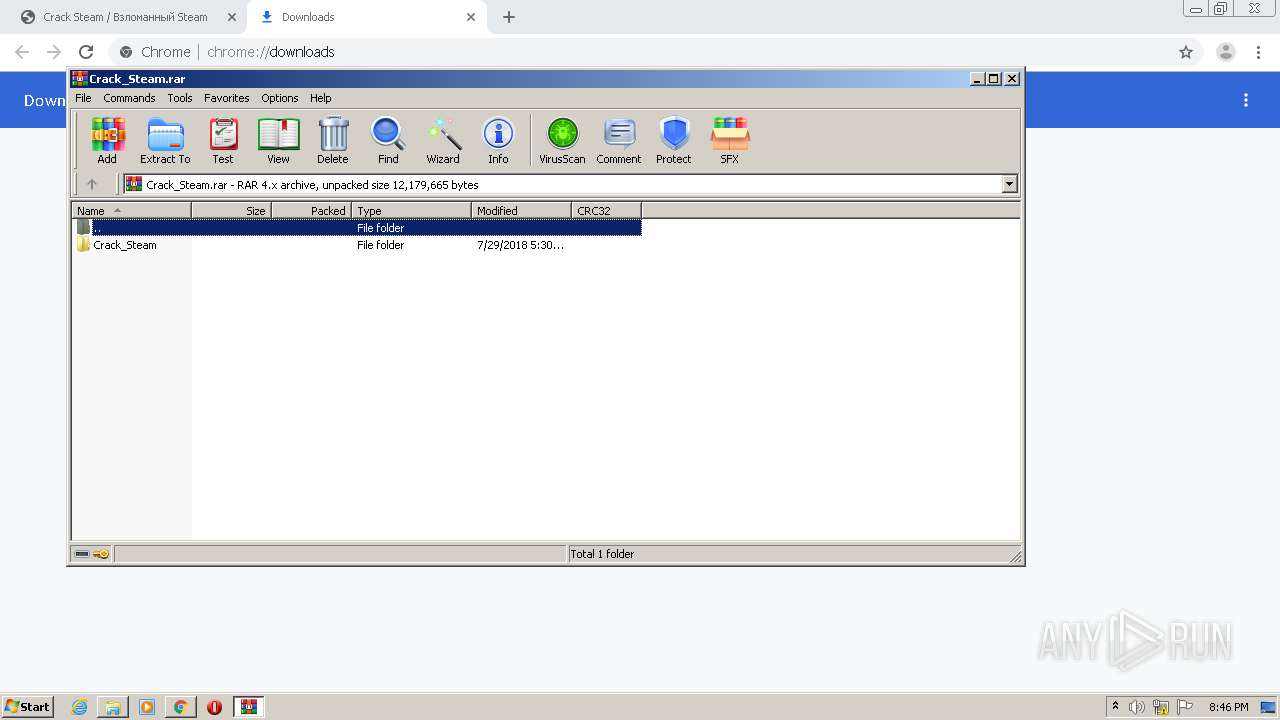Sort by Modified column header

click(x=521, y=210)
